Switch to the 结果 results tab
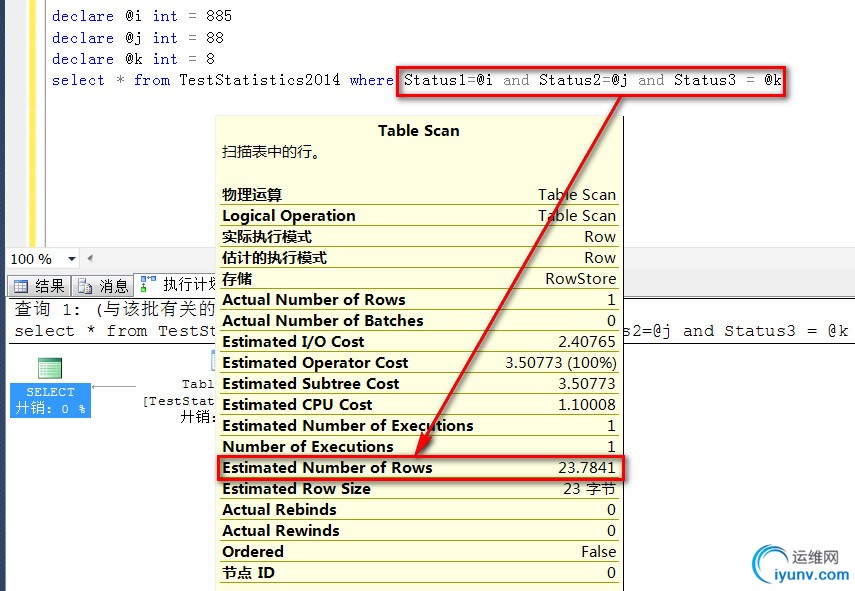Image resolution: width=855 pixels, height=591 pixels. coord(39,286)
